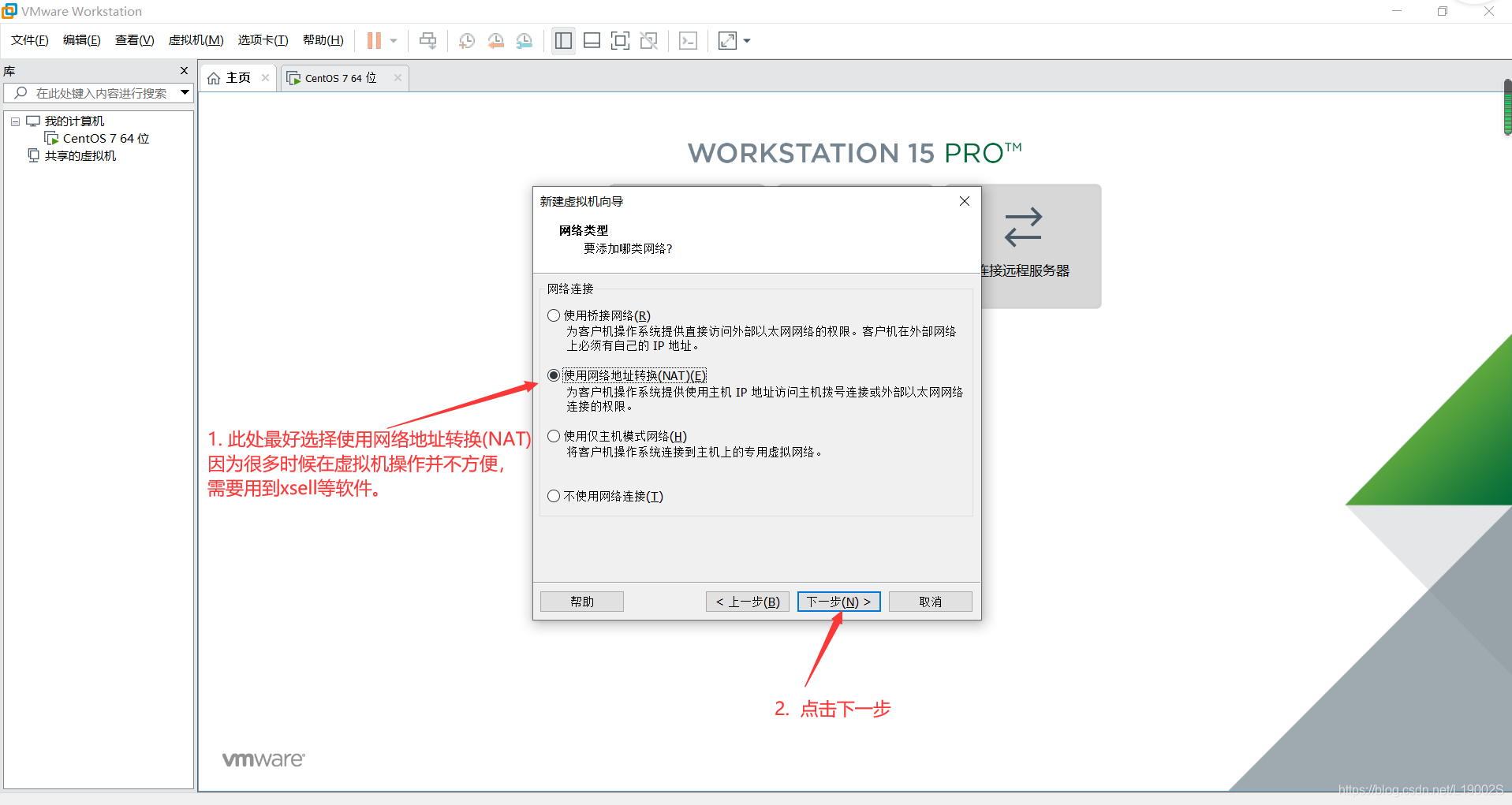Click the connect to remote server arrows icon

tap(1023, 227)
